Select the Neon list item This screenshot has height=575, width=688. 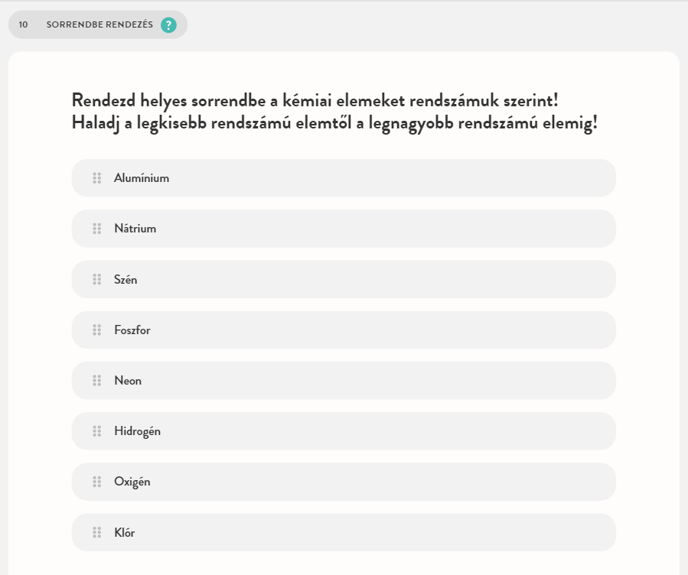pyautogui.click(x=343, y=381)
